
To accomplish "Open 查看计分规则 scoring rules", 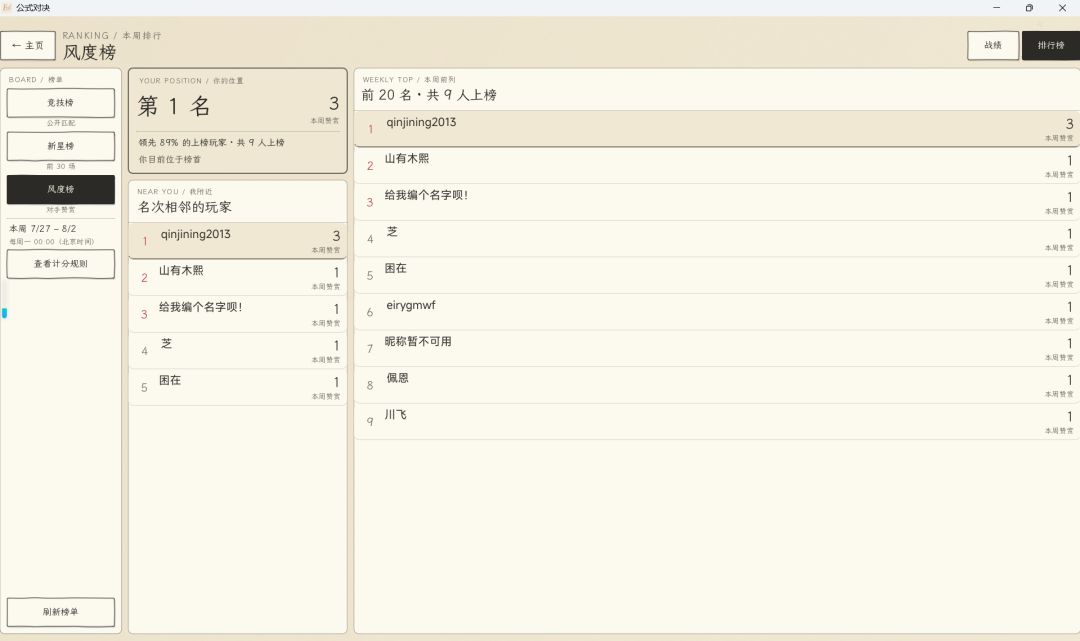I will click(61, 264).
